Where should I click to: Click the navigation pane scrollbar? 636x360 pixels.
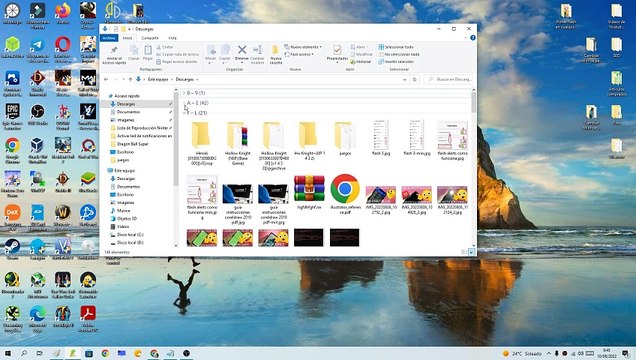[x=176, y=138]
